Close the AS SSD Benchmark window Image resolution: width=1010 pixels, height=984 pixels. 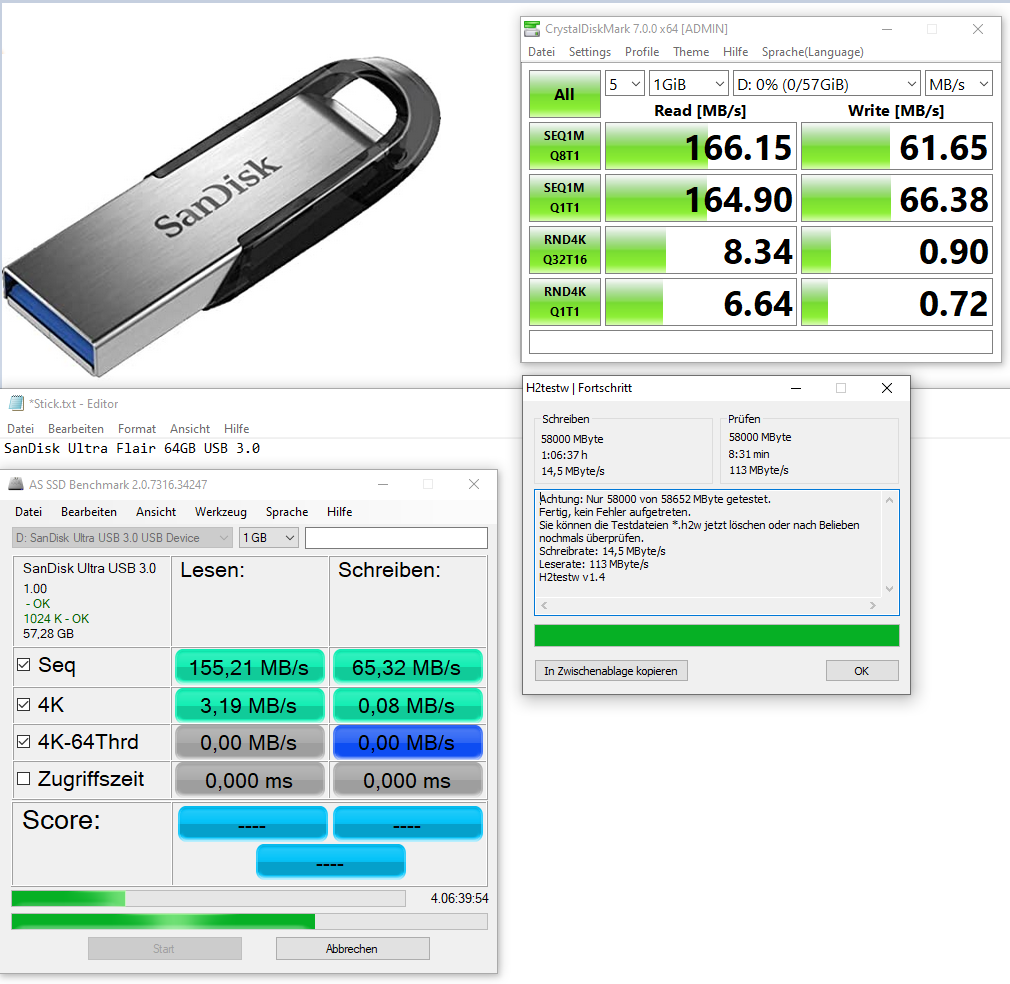pos(473,484)
